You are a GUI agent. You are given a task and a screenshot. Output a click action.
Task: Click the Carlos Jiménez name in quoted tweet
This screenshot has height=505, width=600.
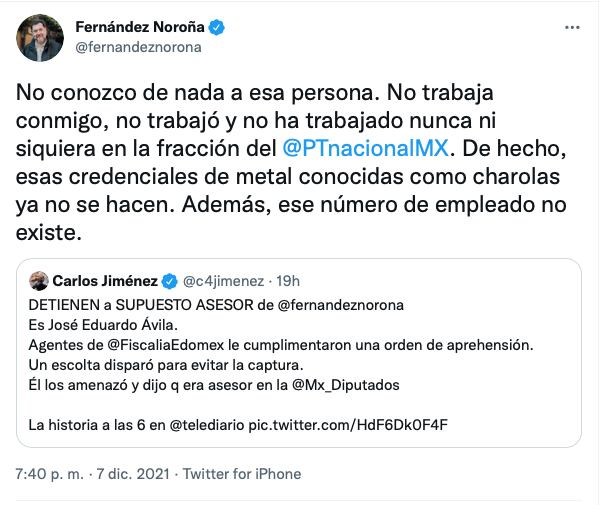(x=108, y=281)
